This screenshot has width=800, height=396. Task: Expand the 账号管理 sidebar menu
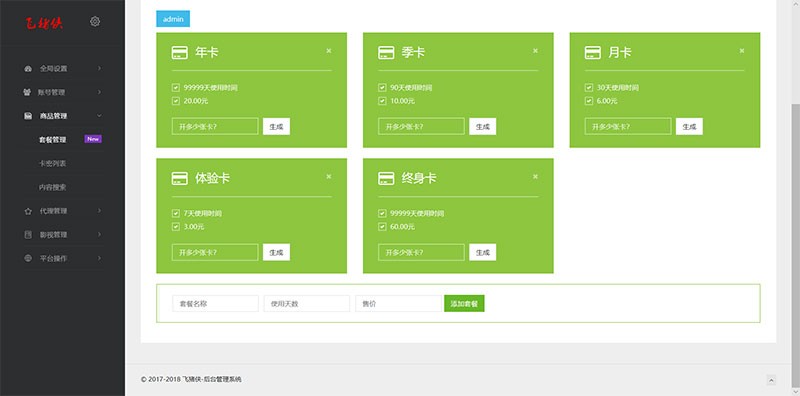pyautogui.click(x=99, y=92)
